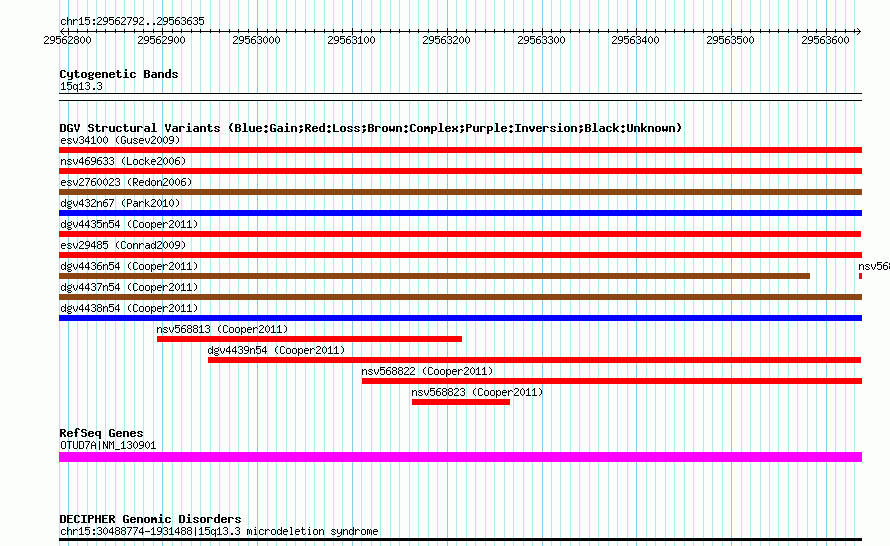The width and height of the screenshot is (890, 546).
Task: Click the 29563600 ruler position
Action: point(825,40)
